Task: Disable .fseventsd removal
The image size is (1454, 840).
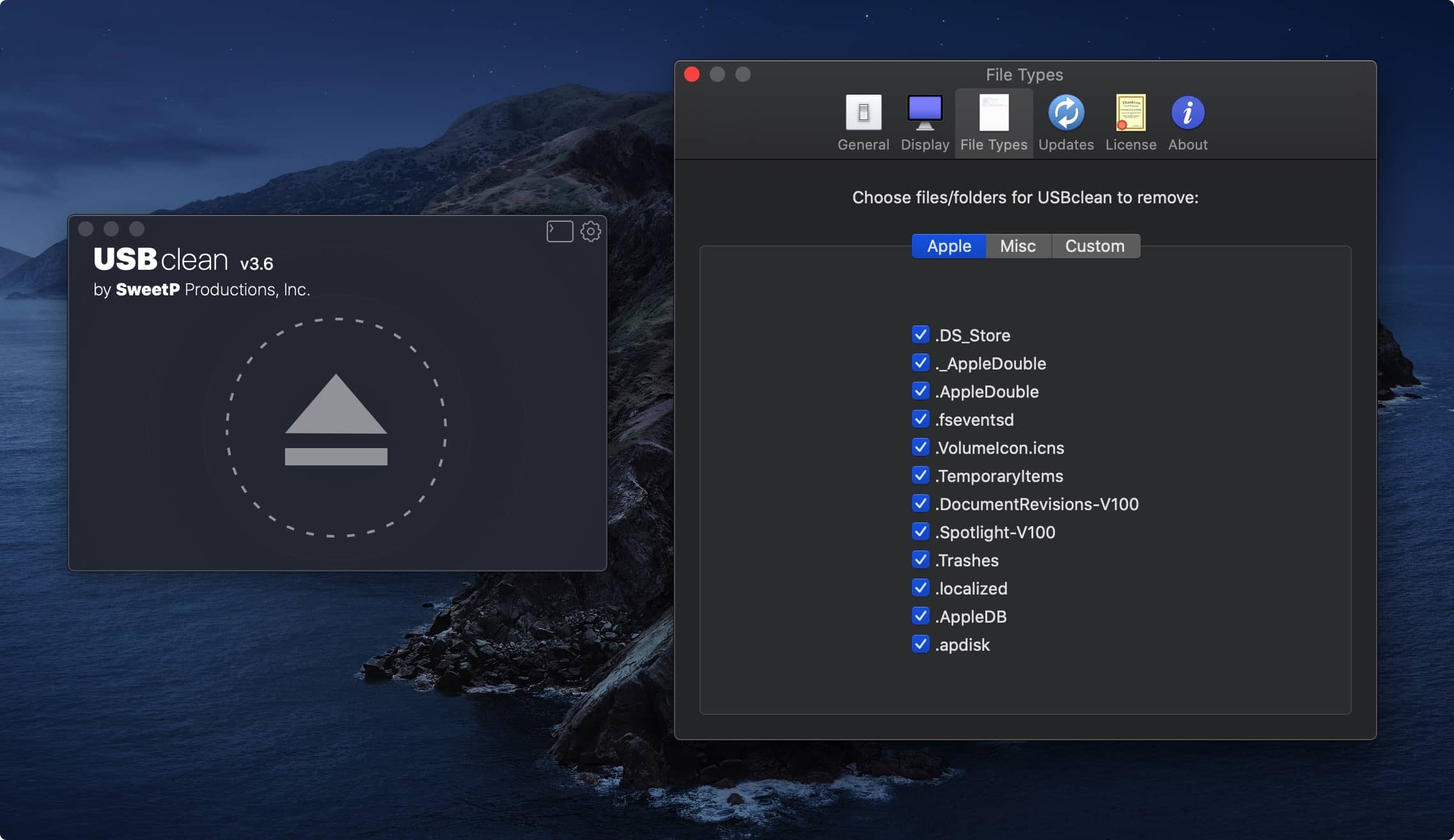Action: [x=920, y=419]
